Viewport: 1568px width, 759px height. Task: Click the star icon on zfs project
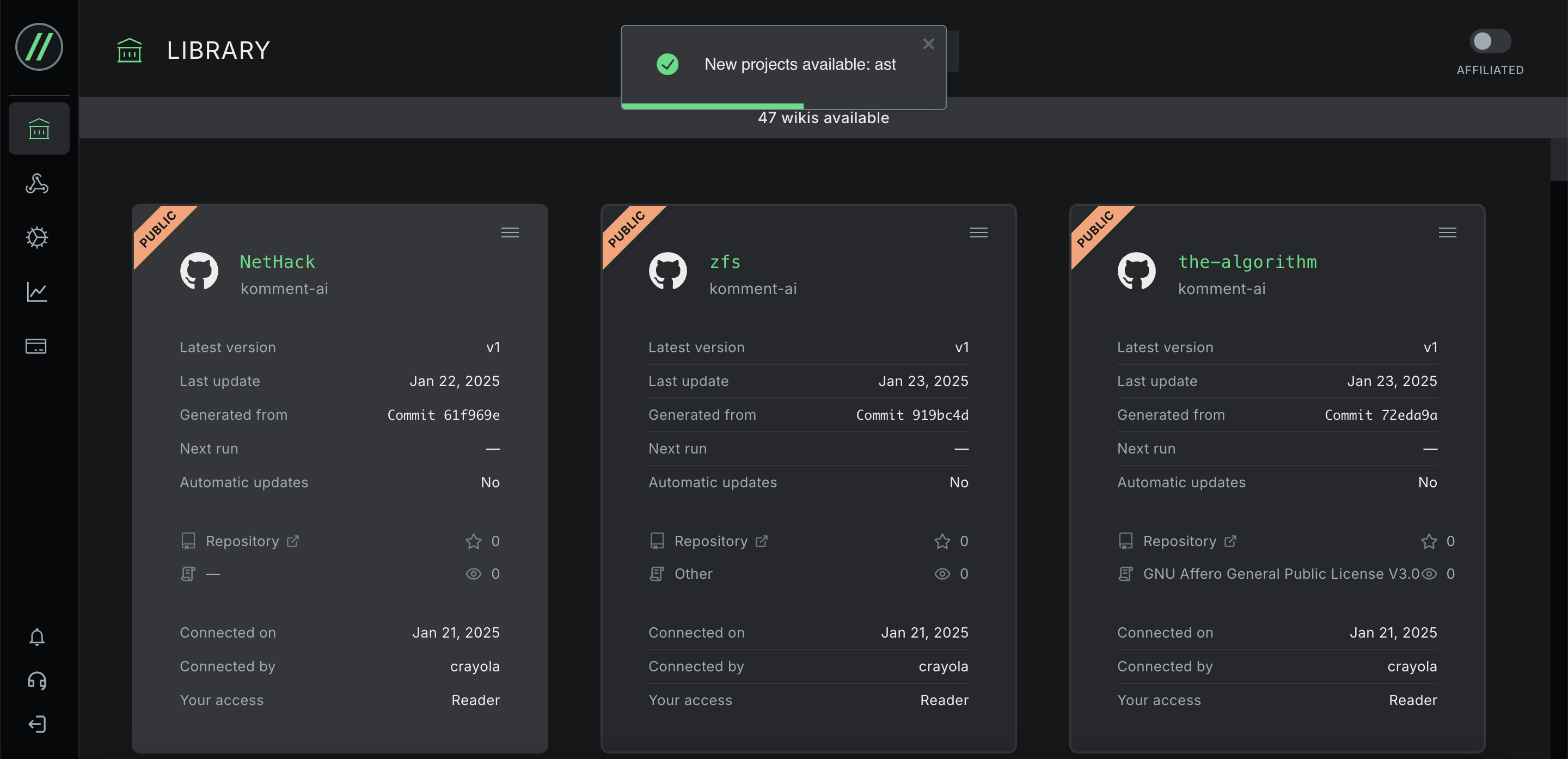point(941,541)
